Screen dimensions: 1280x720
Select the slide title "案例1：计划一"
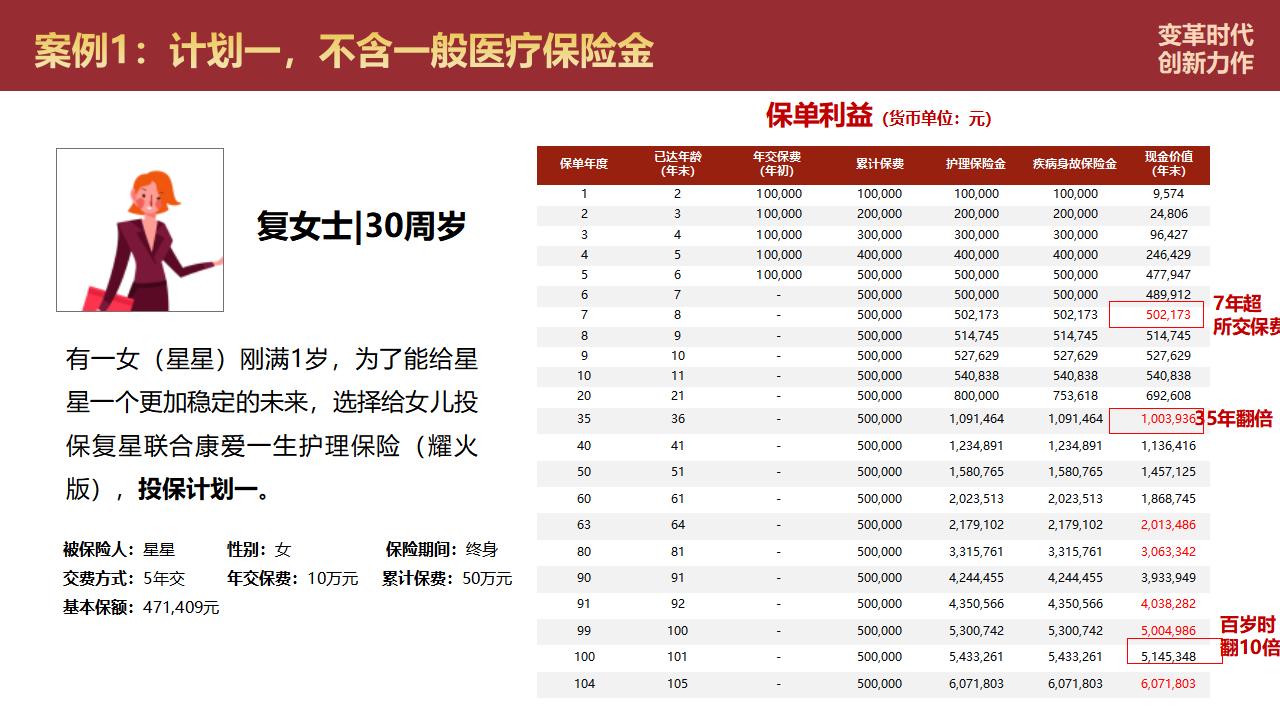tap(343, 50)
